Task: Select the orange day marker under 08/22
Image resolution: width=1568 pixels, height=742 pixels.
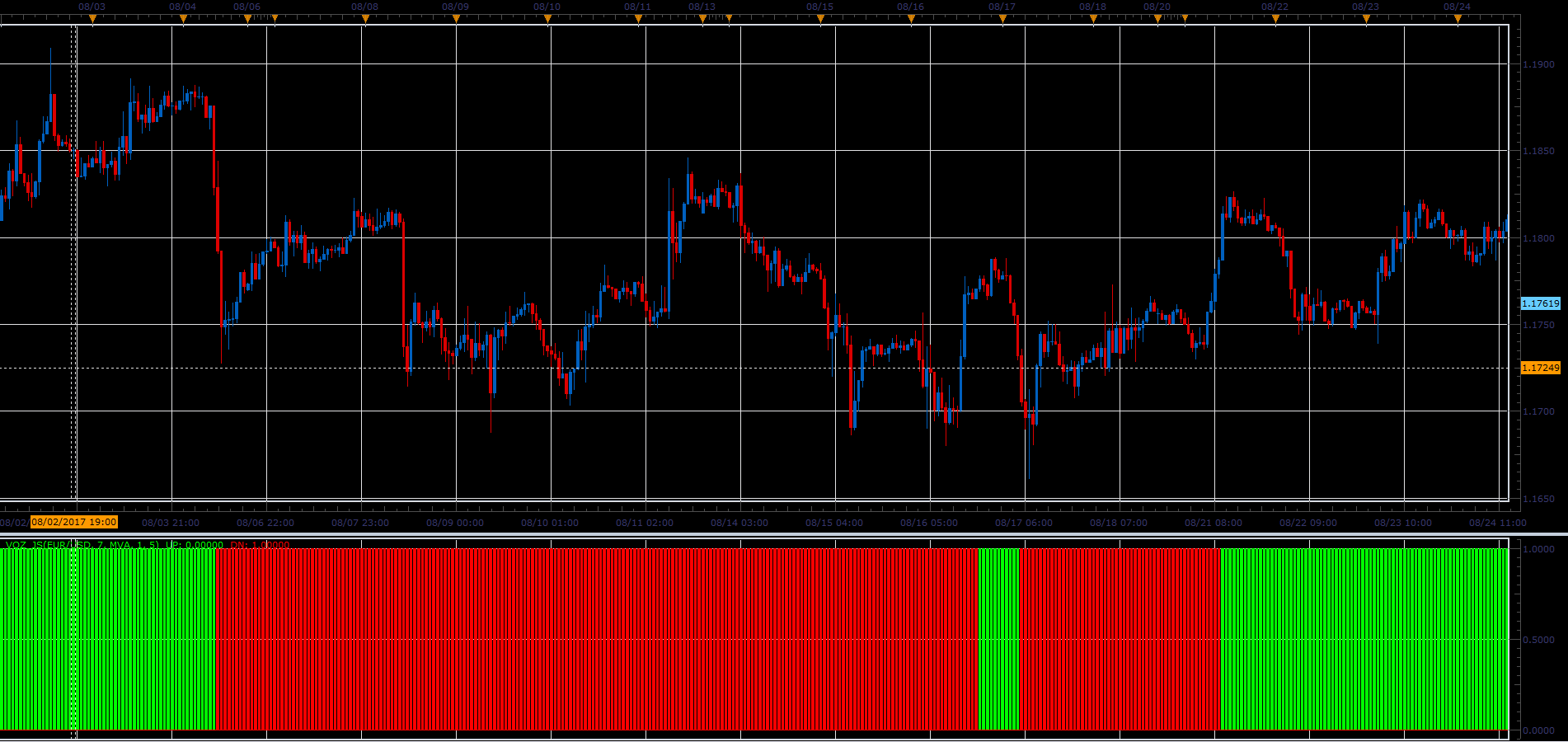Action: (1275, 18)
